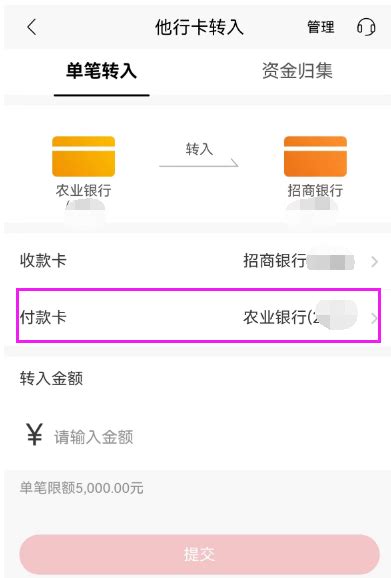The height and width of the screenshot is (578, 391).
Task: Tap the 转入金额 heading
Action: click(51, 379)
